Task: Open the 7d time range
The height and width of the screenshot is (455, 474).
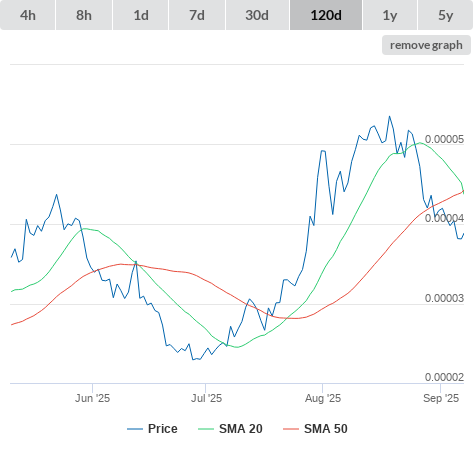Action: pos(197,15)
